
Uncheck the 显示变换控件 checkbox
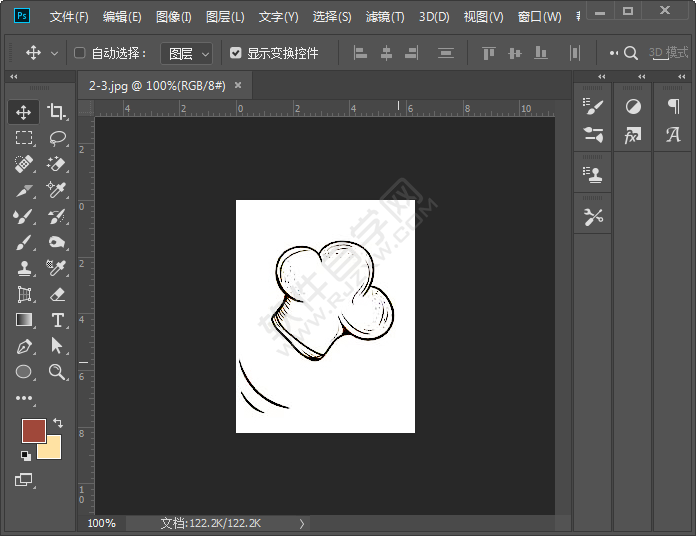click(235, 53)
